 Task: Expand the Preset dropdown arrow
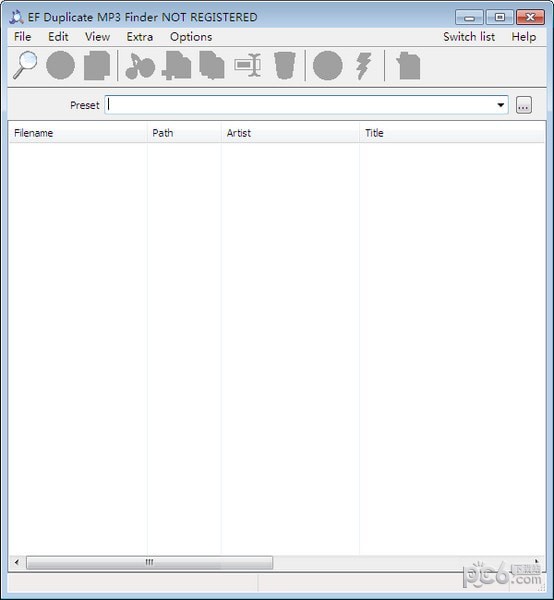(x=500, y=105)
